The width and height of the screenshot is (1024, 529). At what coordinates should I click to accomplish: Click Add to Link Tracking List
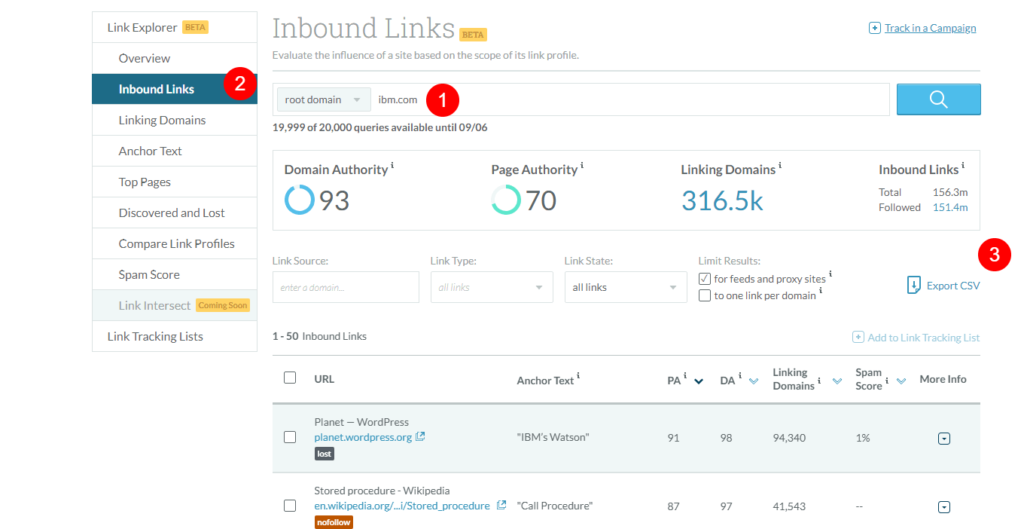click(915, 338)
